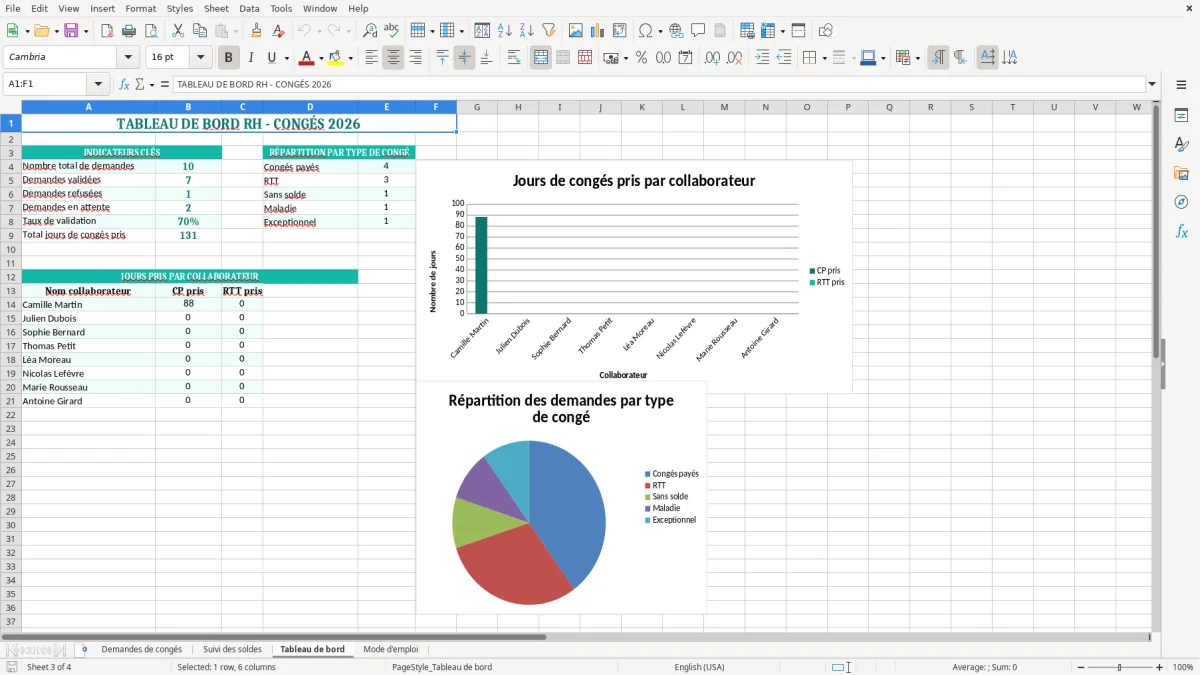Click the Zoom In plus button
The width and height of the screenshot is (1200, 675).
coord(1159,667)
